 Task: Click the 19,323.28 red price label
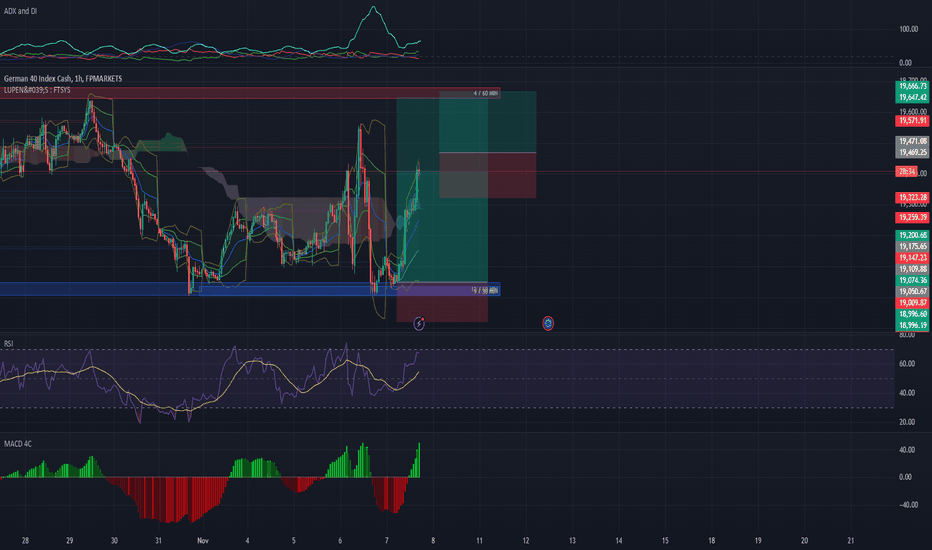coord(912,197)
